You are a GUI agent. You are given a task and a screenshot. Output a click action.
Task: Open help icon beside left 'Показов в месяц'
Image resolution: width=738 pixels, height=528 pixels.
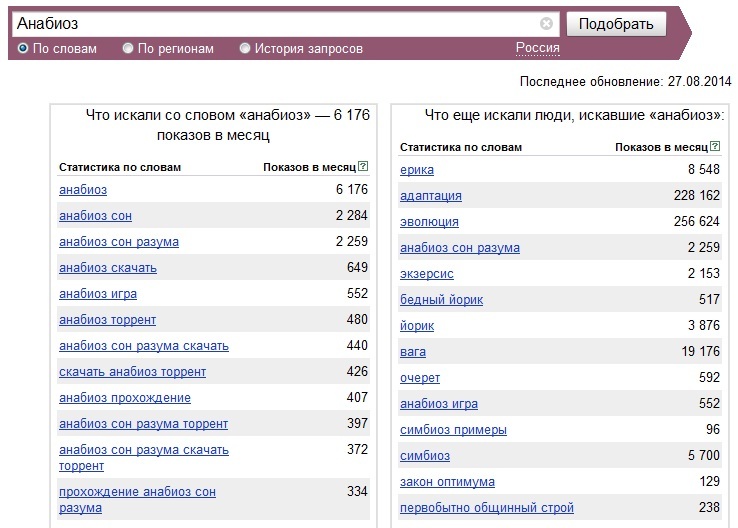[x=363, y=166]
